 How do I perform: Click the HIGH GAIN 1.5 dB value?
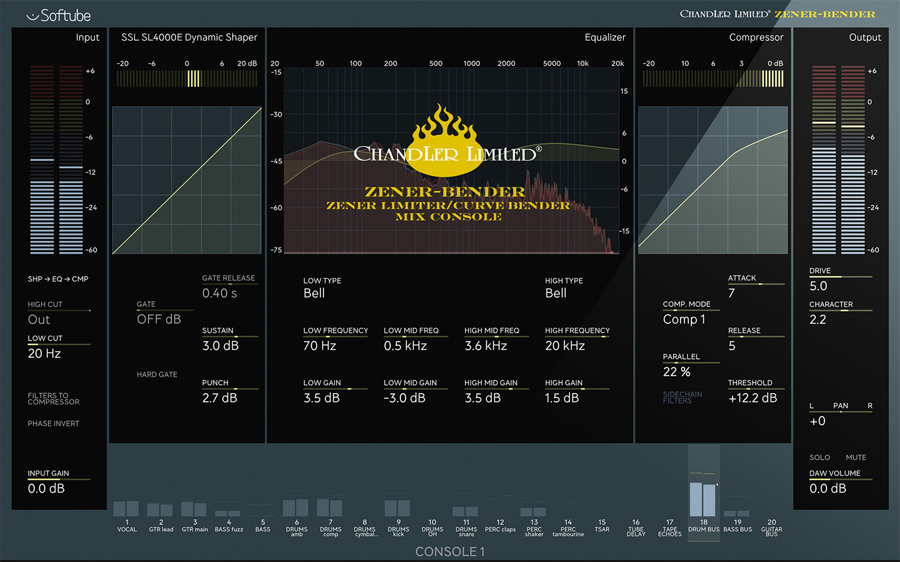click(x=562, y=398)
